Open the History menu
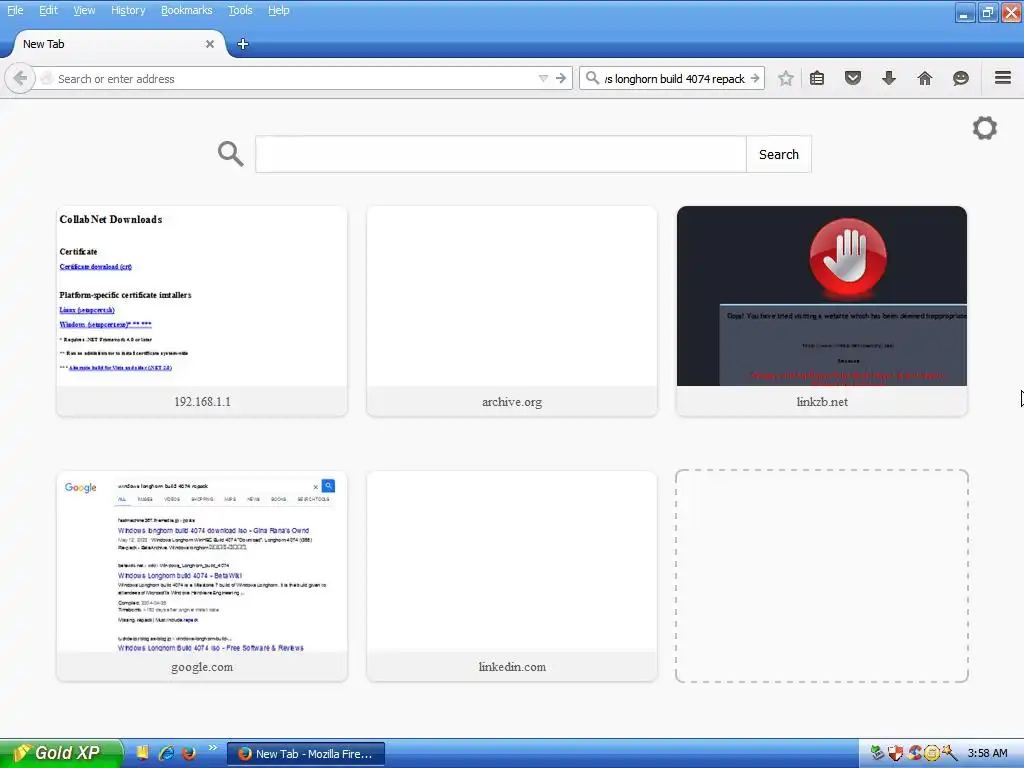The width and height of the screenshot is (1024, 768). pos(128,10)
